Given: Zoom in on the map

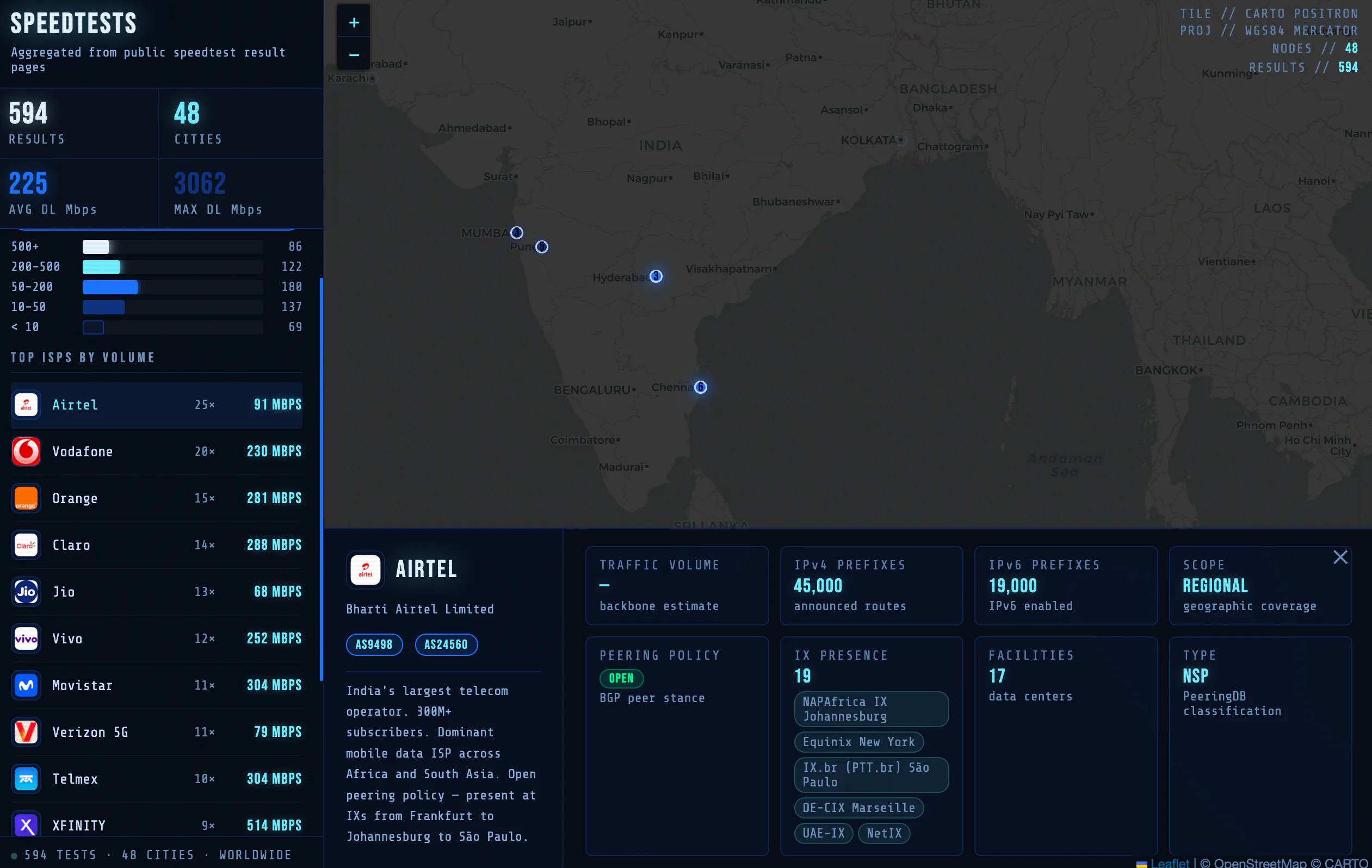Looking at the screenshot, I should coord(354,22).
